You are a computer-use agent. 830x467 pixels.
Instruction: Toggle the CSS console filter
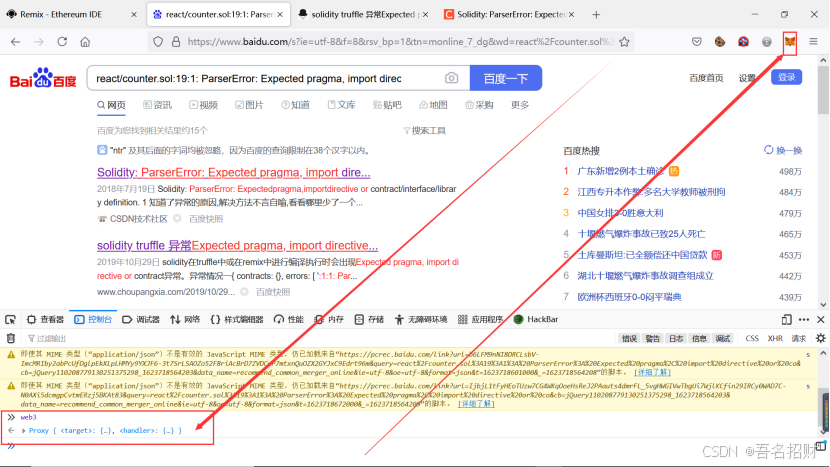point(752,338)
